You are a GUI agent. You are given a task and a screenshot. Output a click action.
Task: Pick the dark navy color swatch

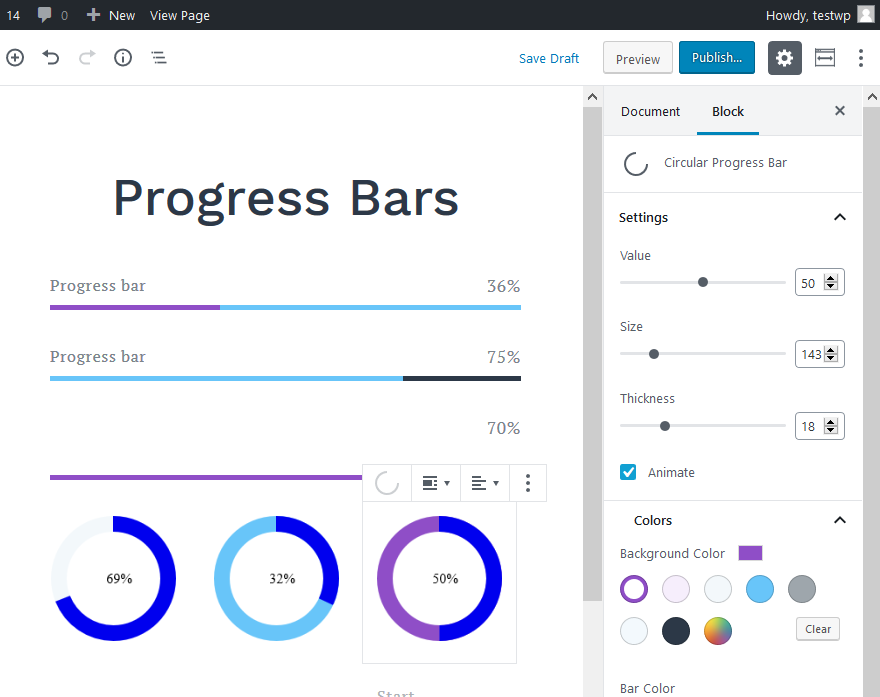pyautogui.click(x=676, y=631)
